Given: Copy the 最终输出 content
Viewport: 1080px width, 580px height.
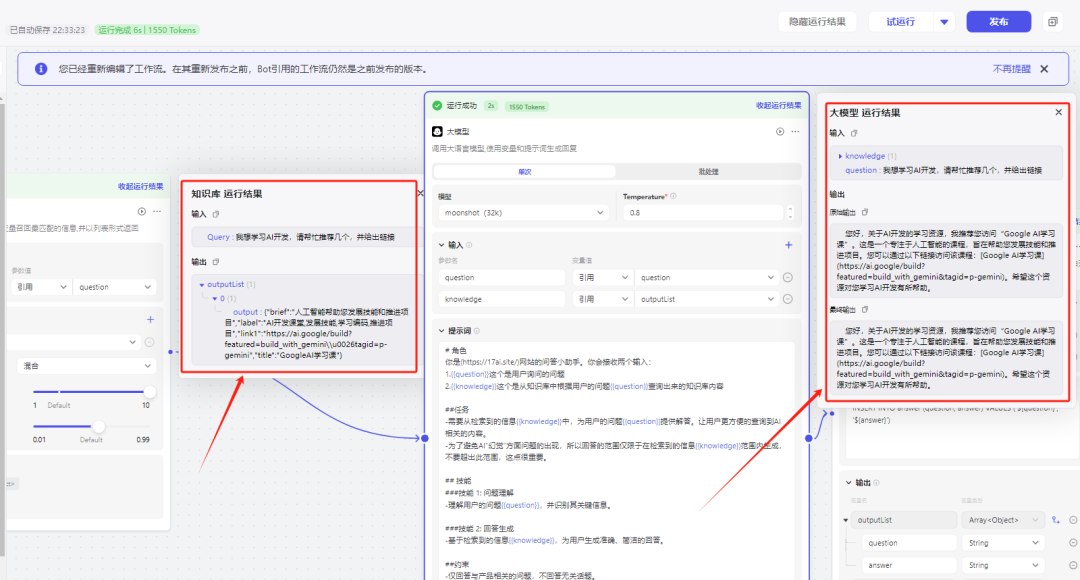Looking at the screenshot, I should pos(865,309).
